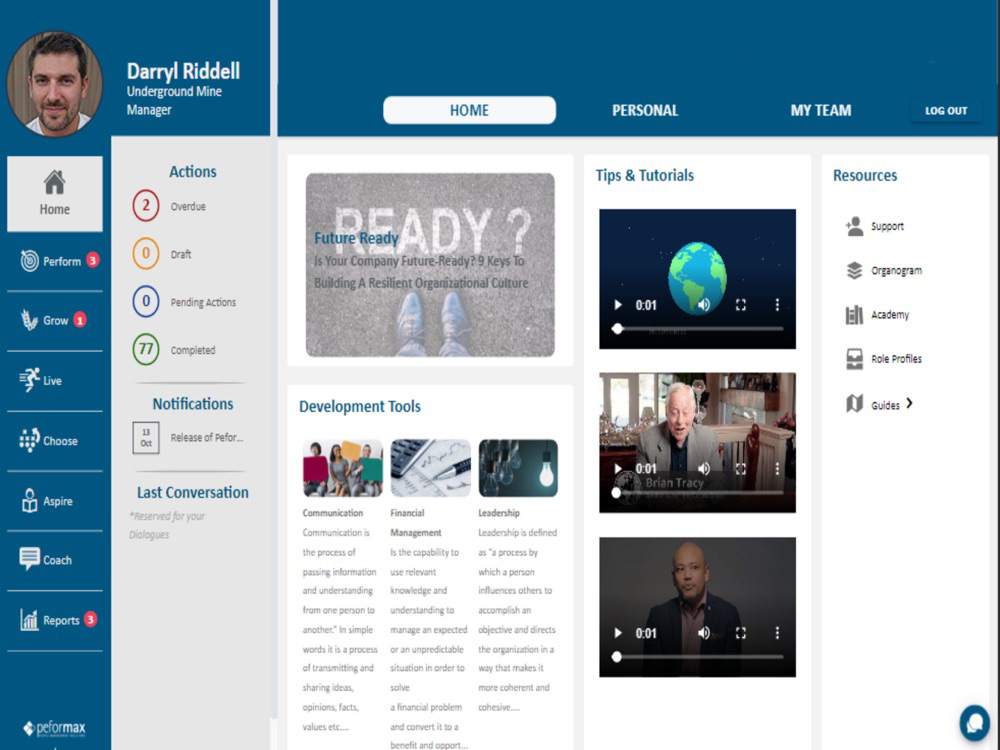Expand the Guides chevron

pos(909,404)
